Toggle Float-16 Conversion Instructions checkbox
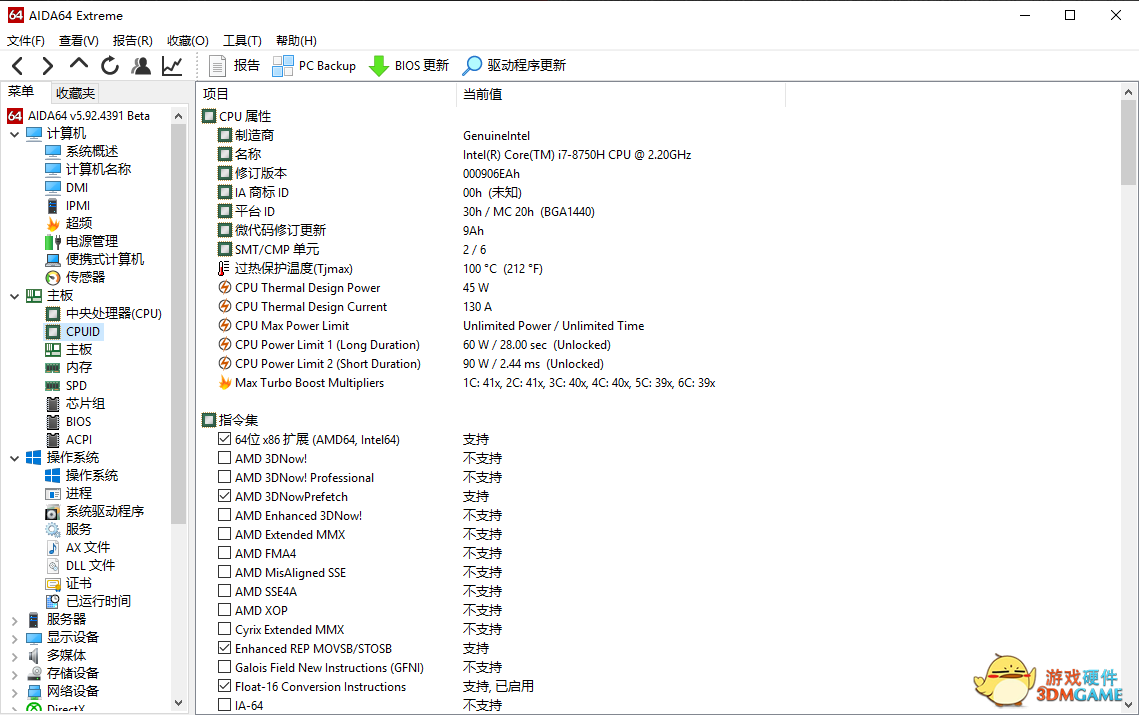The image size is (1139, 715). click(x=224, y=686)
